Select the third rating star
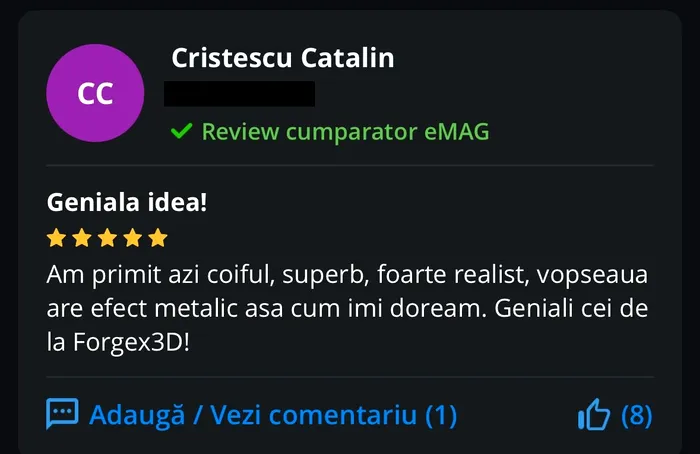 point(108,237)
